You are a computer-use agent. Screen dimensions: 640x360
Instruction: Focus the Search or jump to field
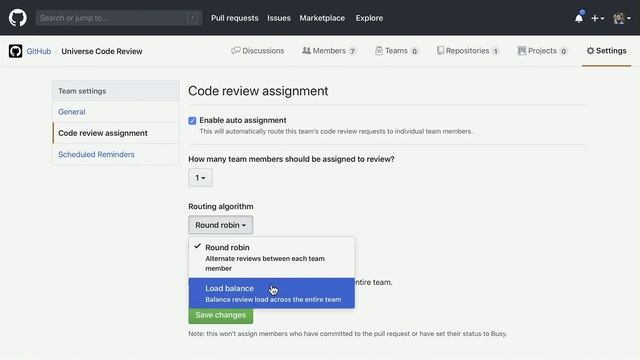pos(119,18)
